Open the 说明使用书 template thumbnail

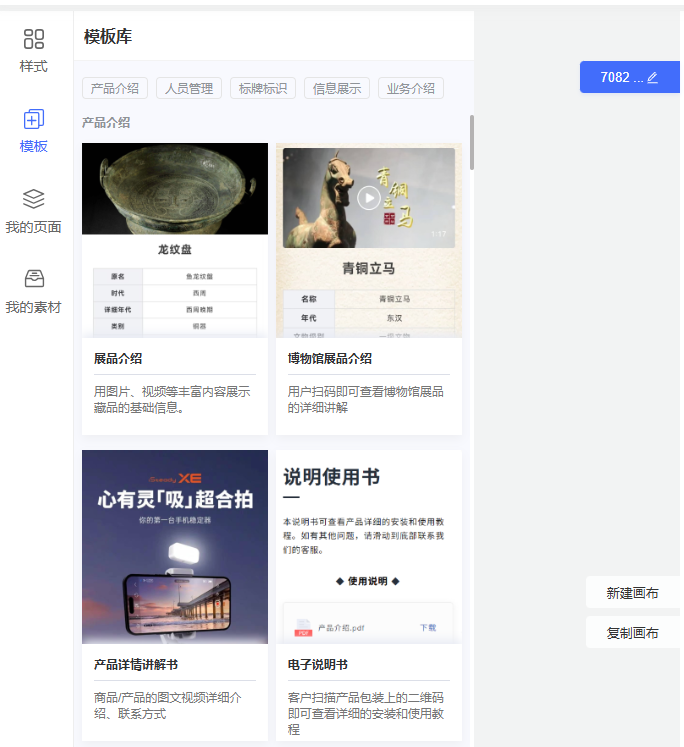point(369,546)
